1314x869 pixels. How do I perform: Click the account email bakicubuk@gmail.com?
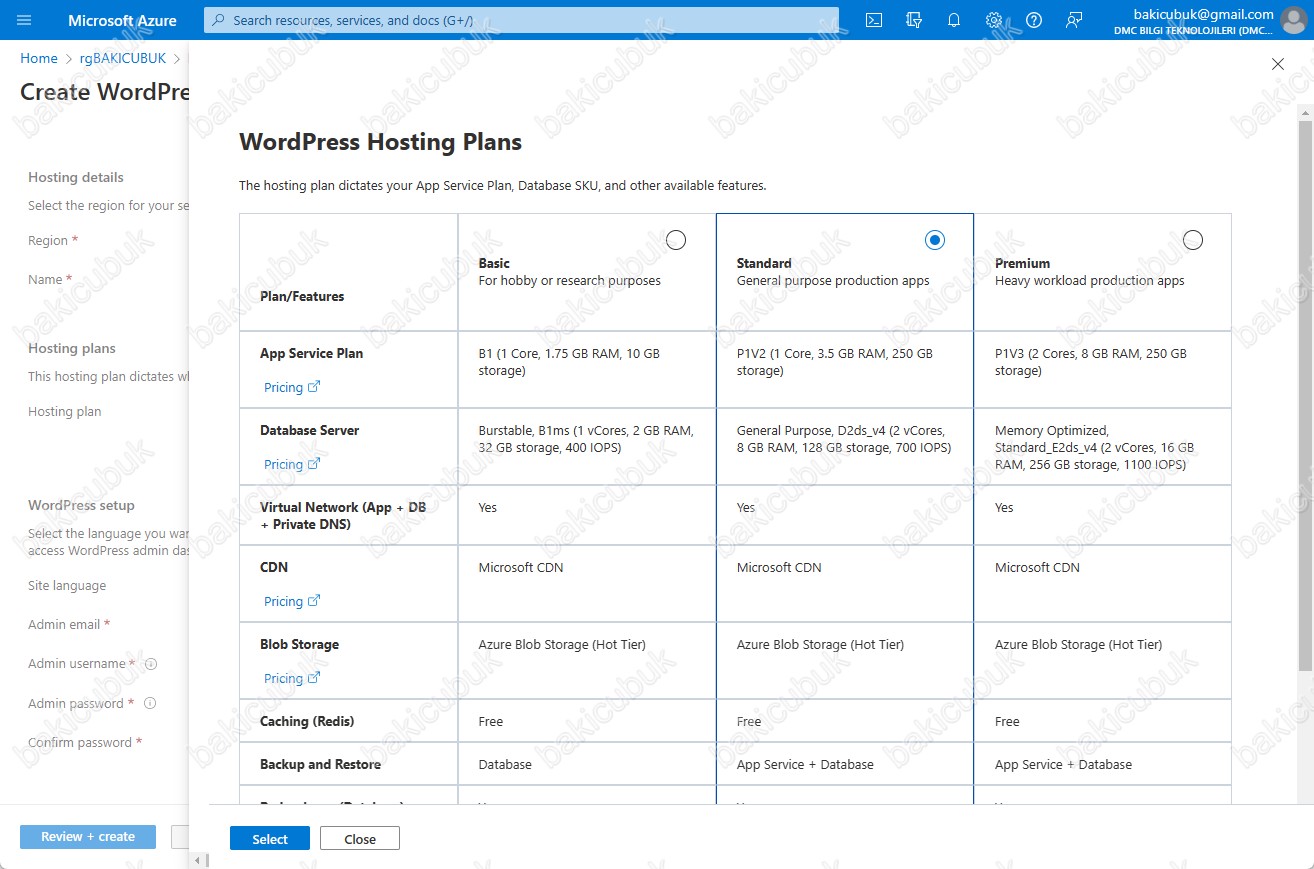tap(1204, 14)
